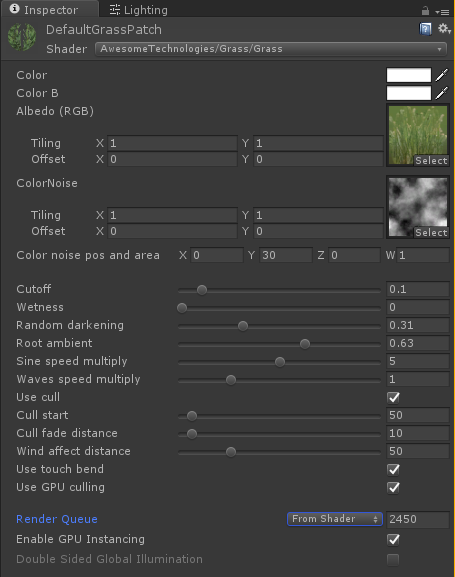
Task: Click the Root ambient slider handle
Action: [x=305, y=344]
